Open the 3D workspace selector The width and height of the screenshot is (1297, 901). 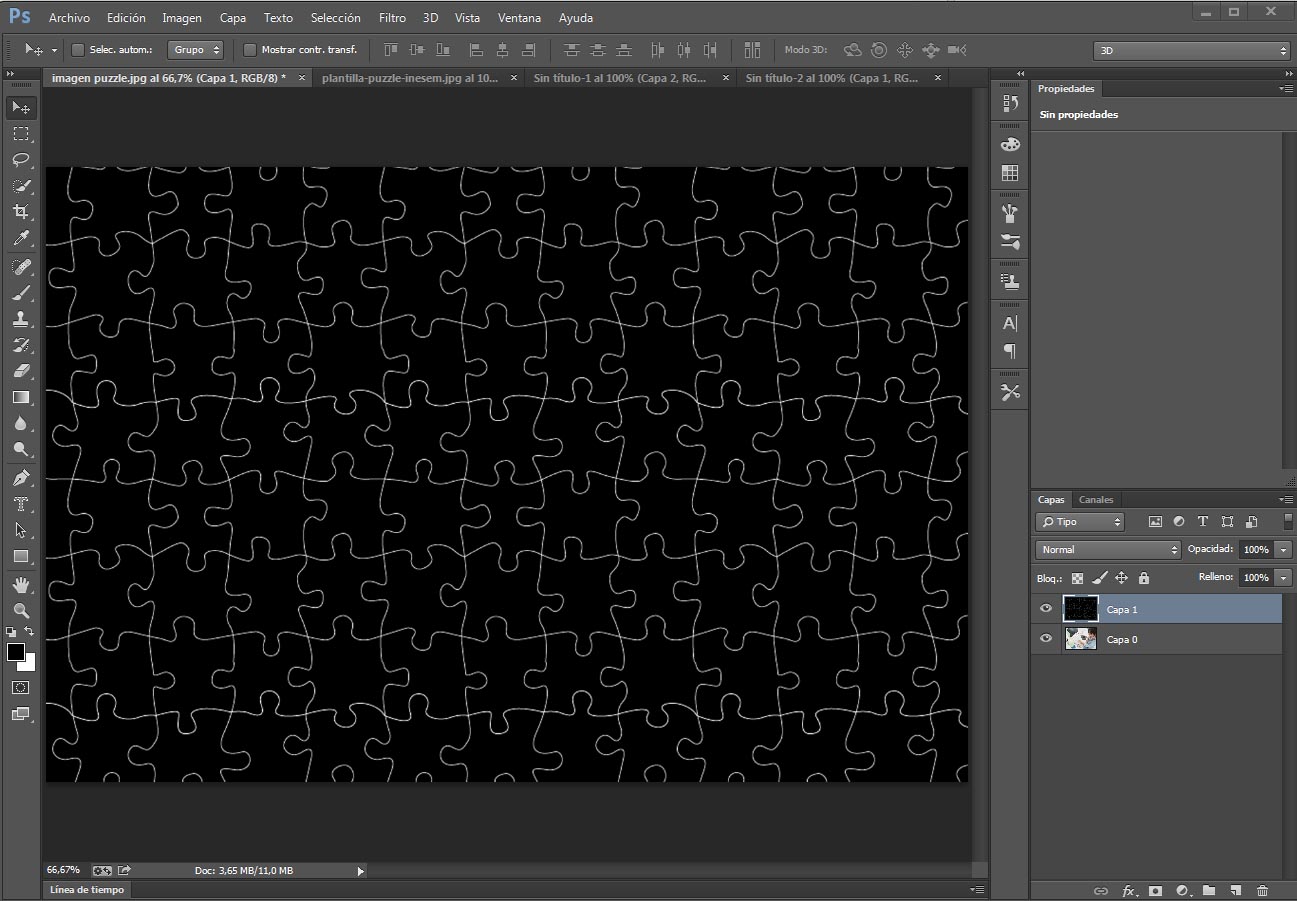(1190, 50)
